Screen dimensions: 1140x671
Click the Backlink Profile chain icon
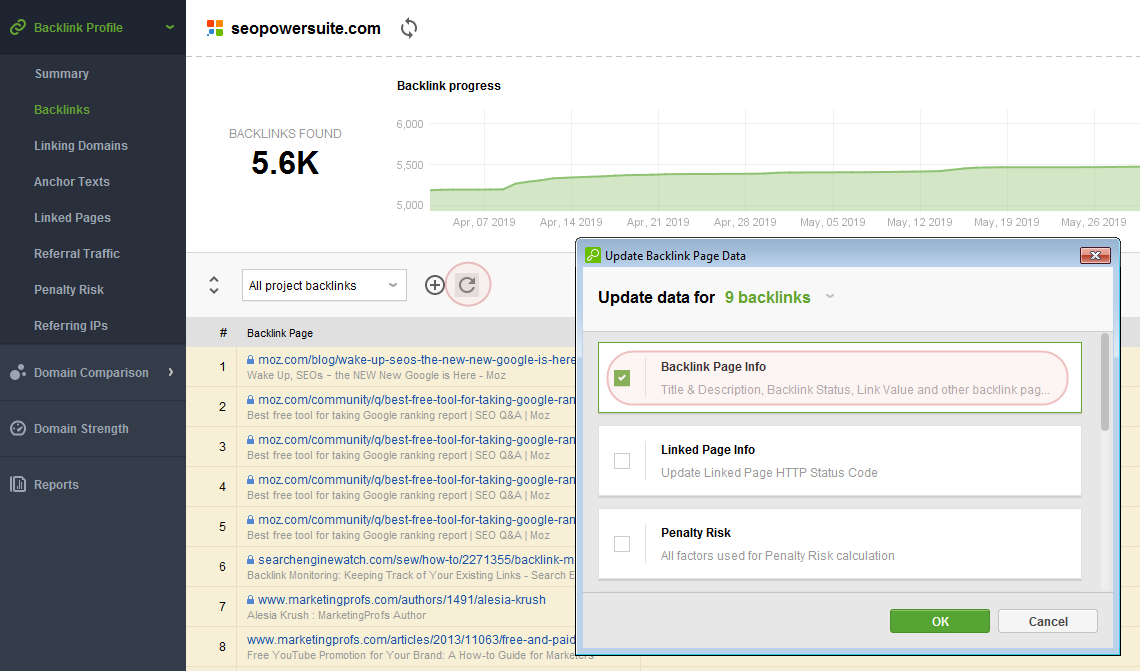click(17, 28)
